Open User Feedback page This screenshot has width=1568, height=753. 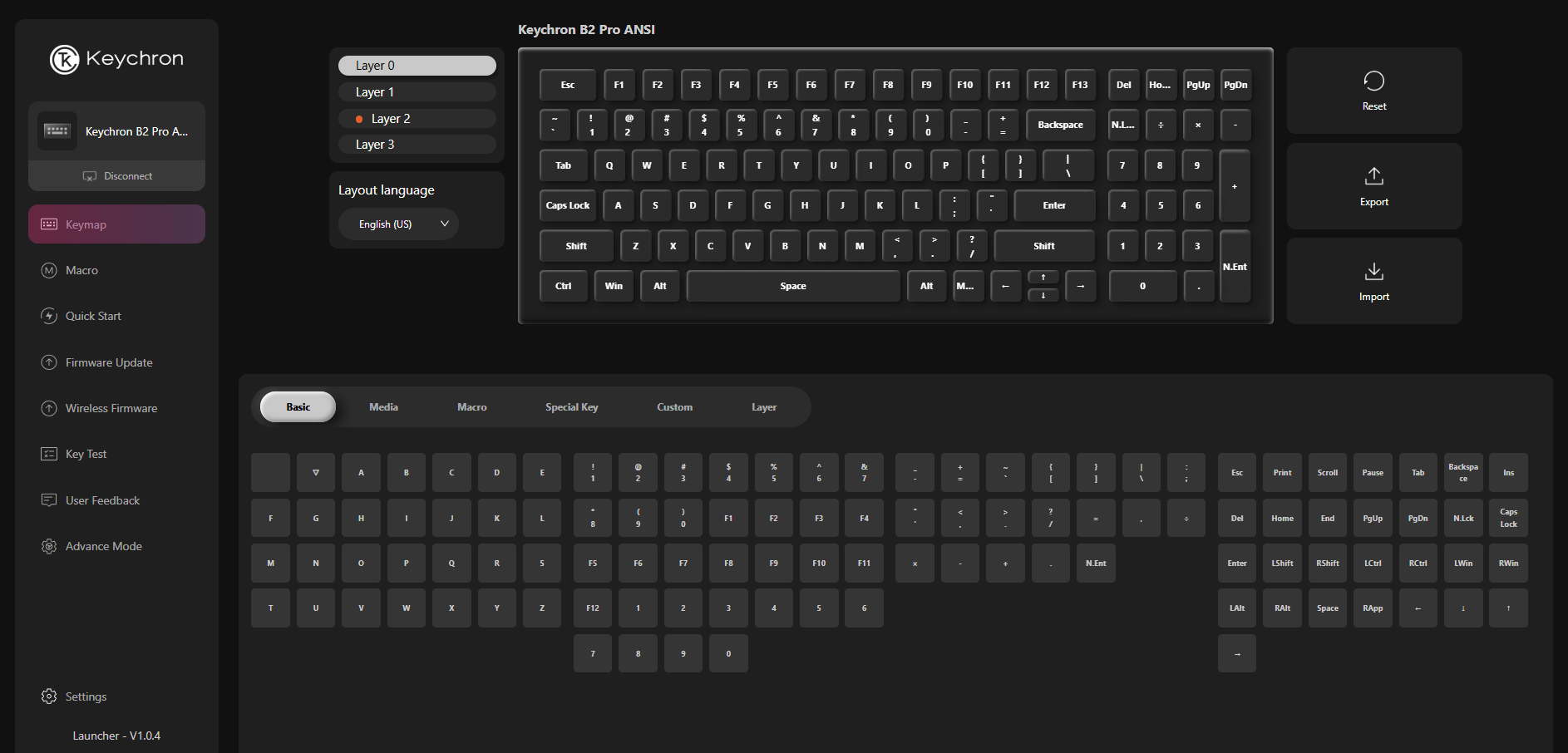102,500
